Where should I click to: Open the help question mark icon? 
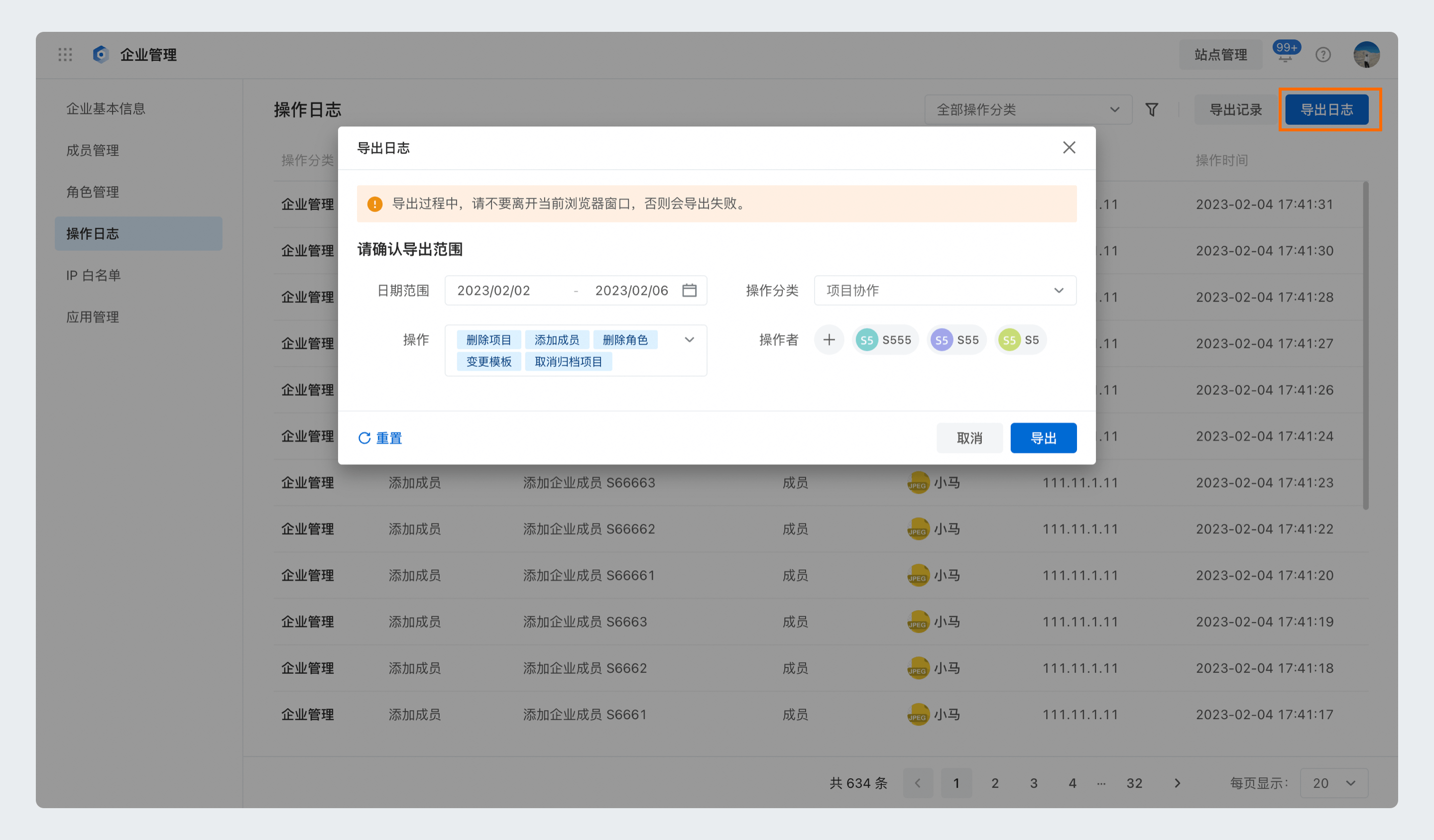[1323, 55]
